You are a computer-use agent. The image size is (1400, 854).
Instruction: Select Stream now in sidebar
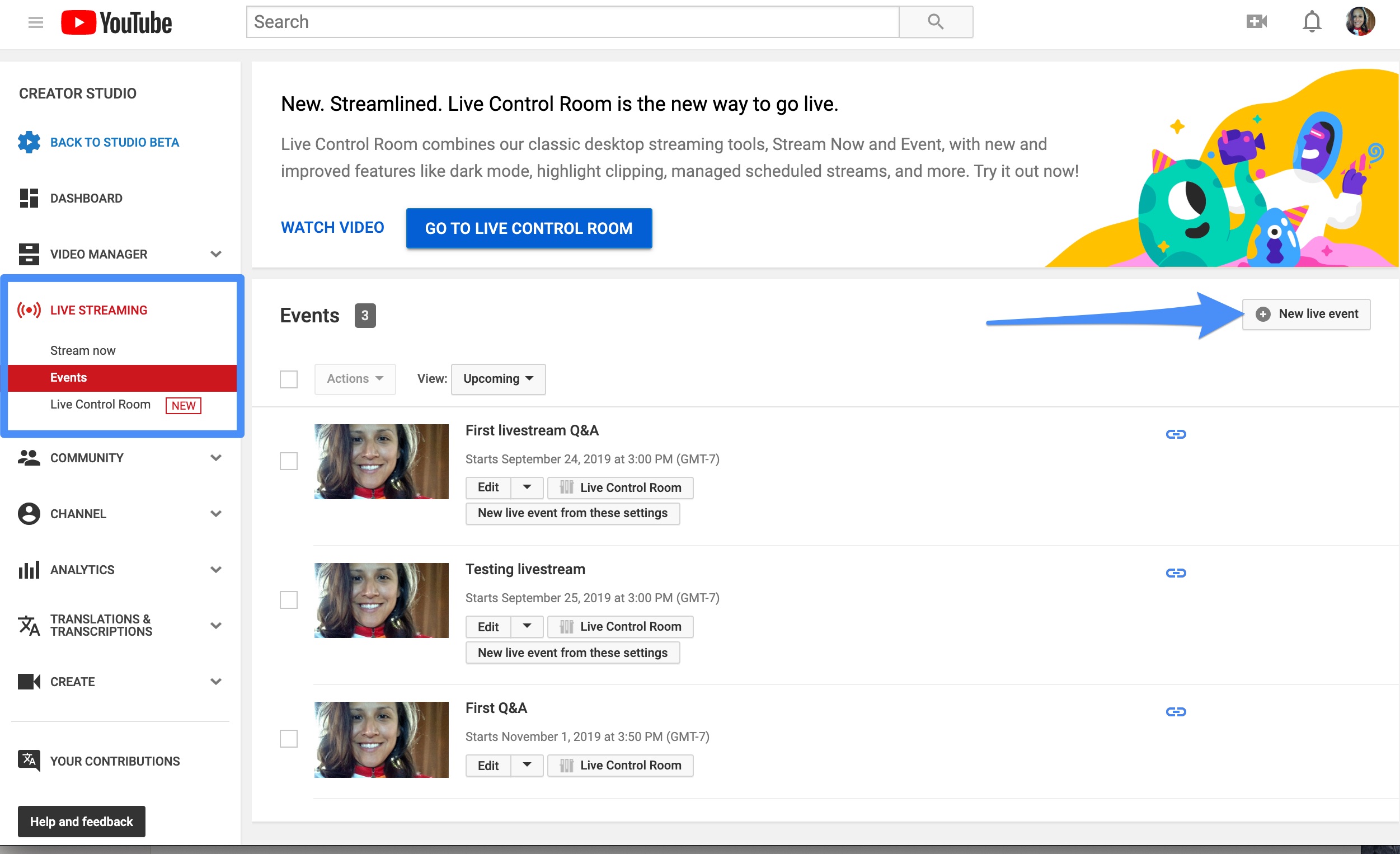tap(83, 350)
